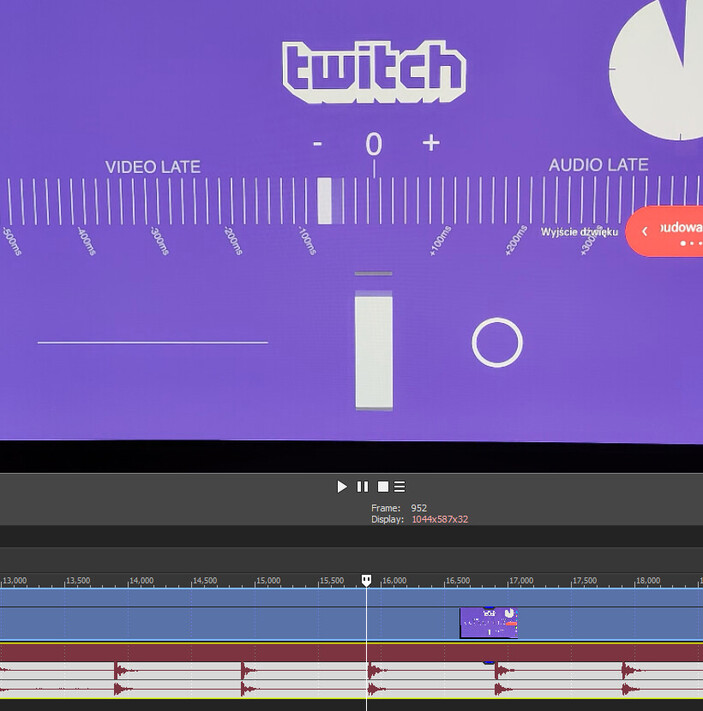Viewport: 703px width, 711px height.
Task: Click the plus sign above the sync scale
Action: pyautogui.click(x=431, y=143)
